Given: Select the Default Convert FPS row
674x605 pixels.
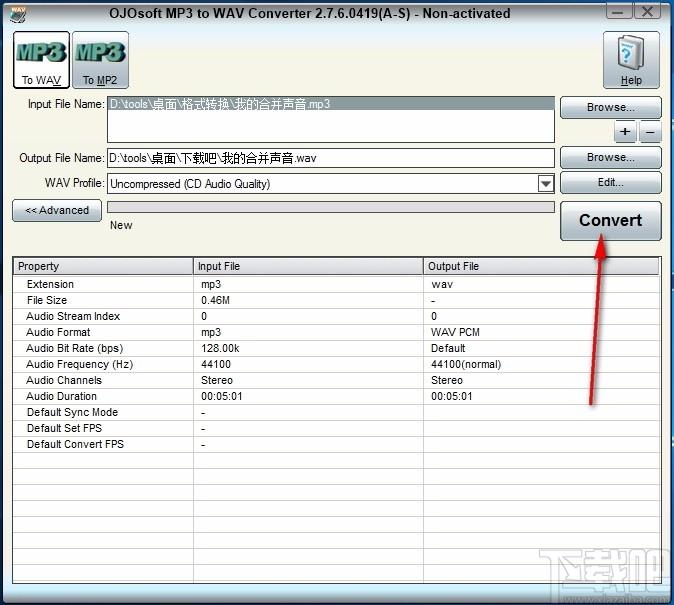Looking at the screenshot, I should pos(337,444).
